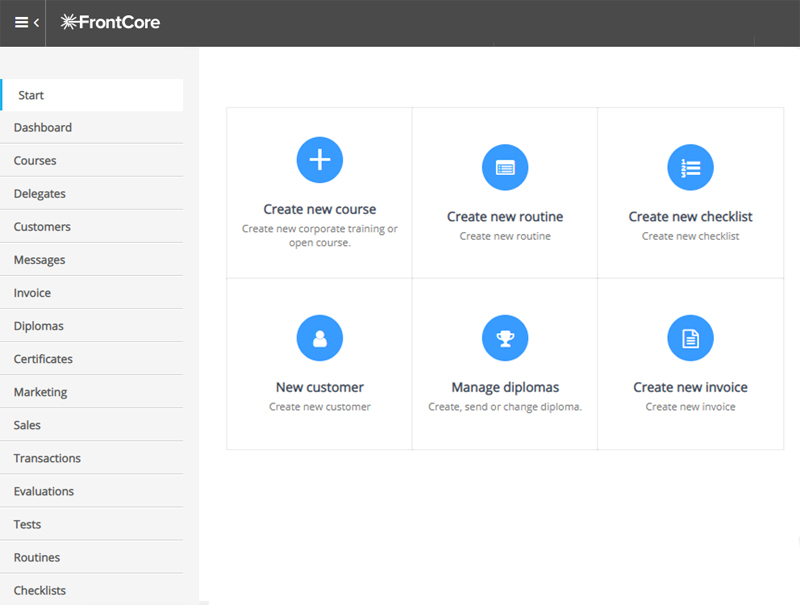Viewport: 800px width, 605px height.
Task: Click the Create new course title link
Action: (x=320, y=210)
